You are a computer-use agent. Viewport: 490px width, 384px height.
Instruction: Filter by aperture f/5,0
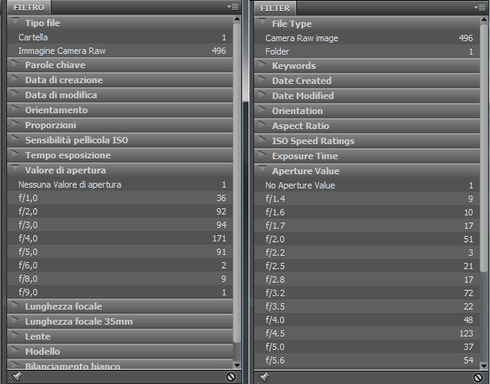click(120, 252)
